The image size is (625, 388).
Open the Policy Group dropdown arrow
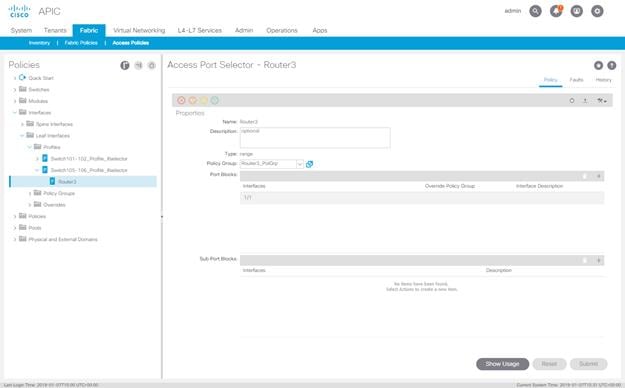tap(300, 164)
